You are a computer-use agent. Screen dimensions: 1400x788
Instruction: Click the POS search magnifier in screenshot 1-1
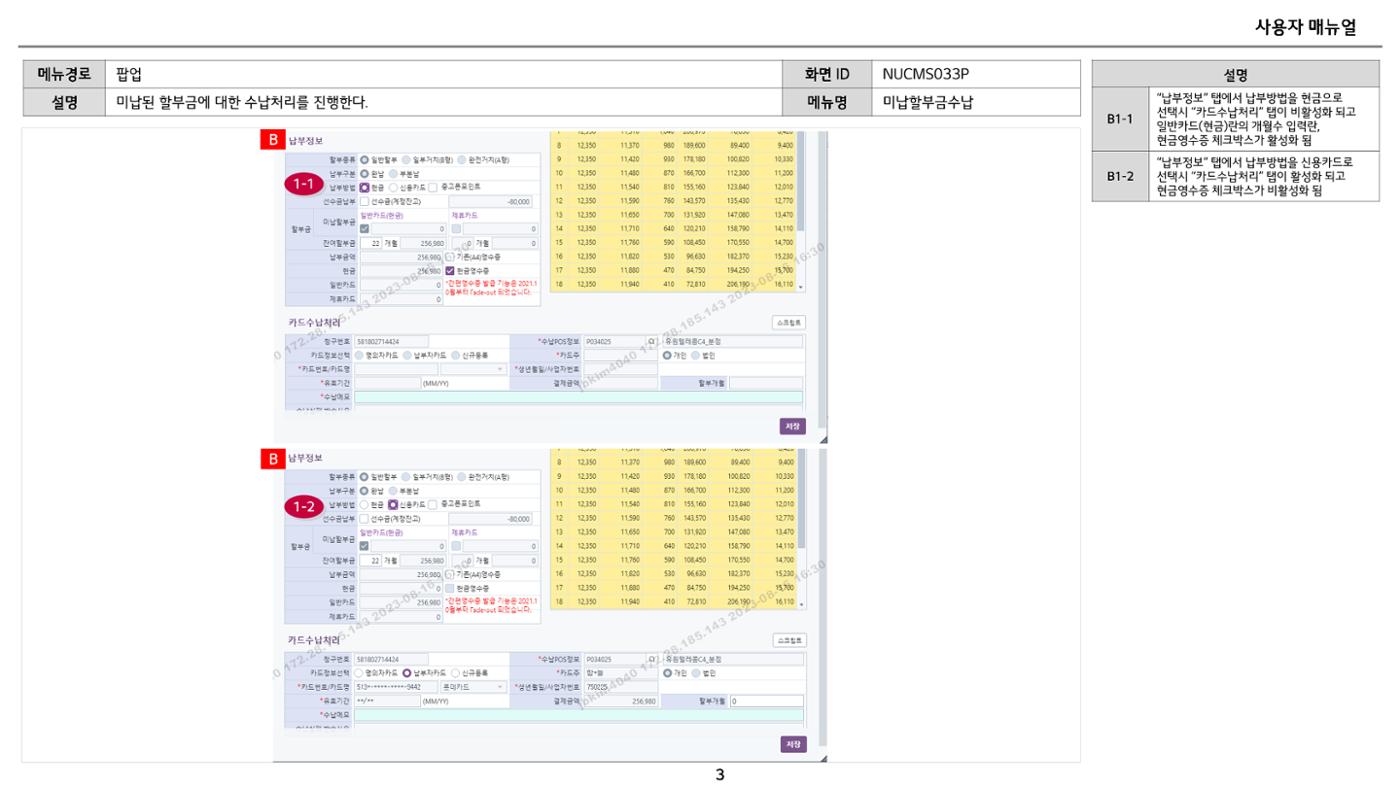click(651, 341)
